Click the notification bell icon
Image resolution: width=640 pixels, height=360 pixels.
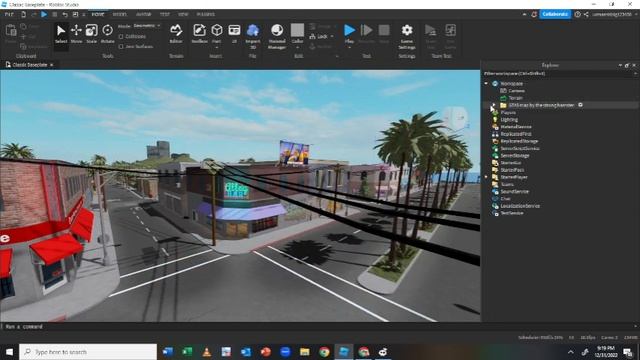[534, 14]
